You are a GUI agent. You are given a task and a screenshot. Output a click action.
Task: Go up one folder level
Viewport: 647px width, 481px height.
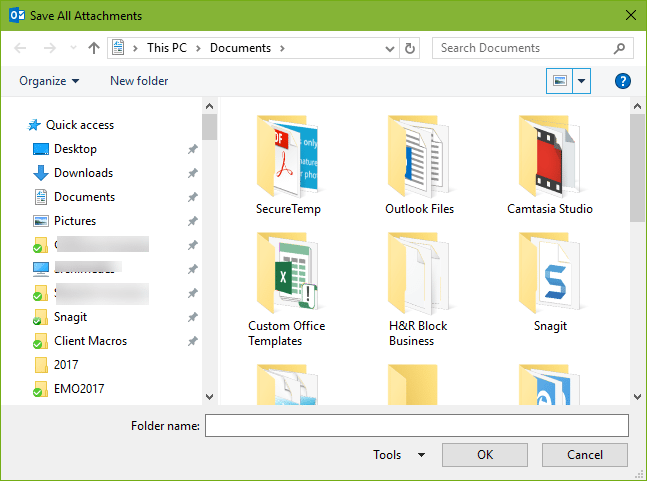tap(94, 48)
